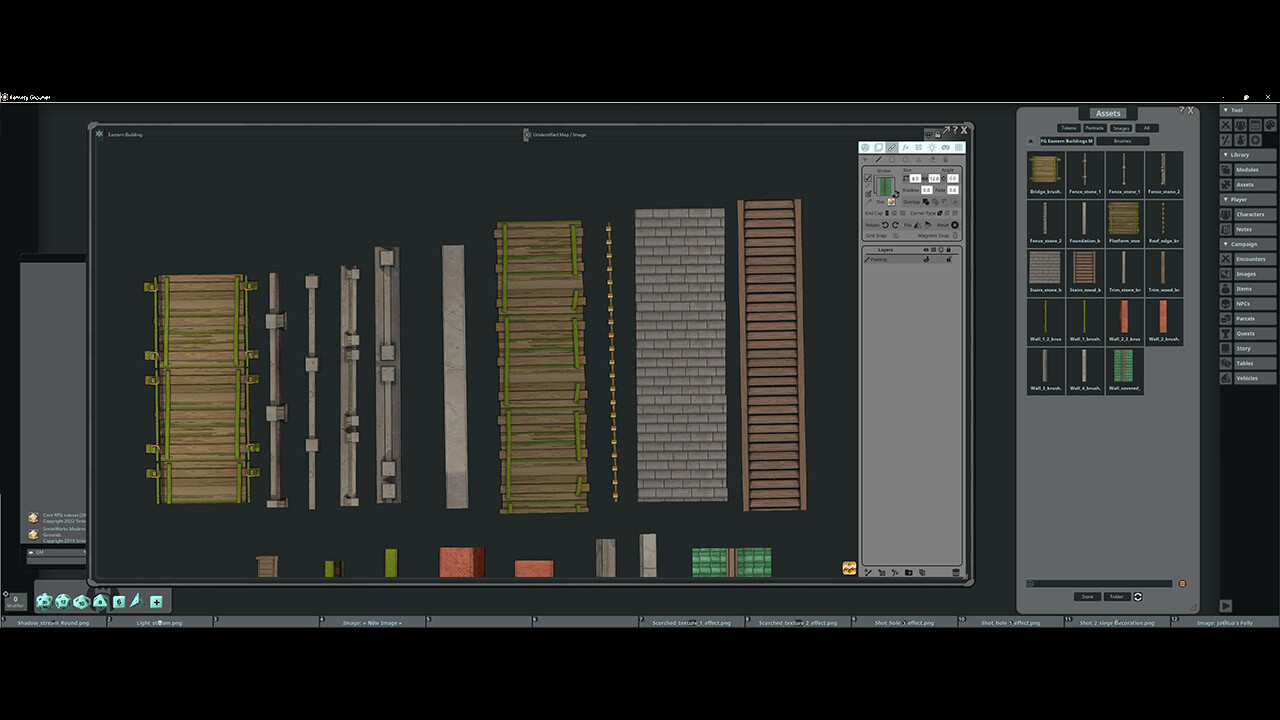This screenshot has height=720, width=1280.
Task: Select the stroke paint tool in the toolbar
Action: coord(892,147)
